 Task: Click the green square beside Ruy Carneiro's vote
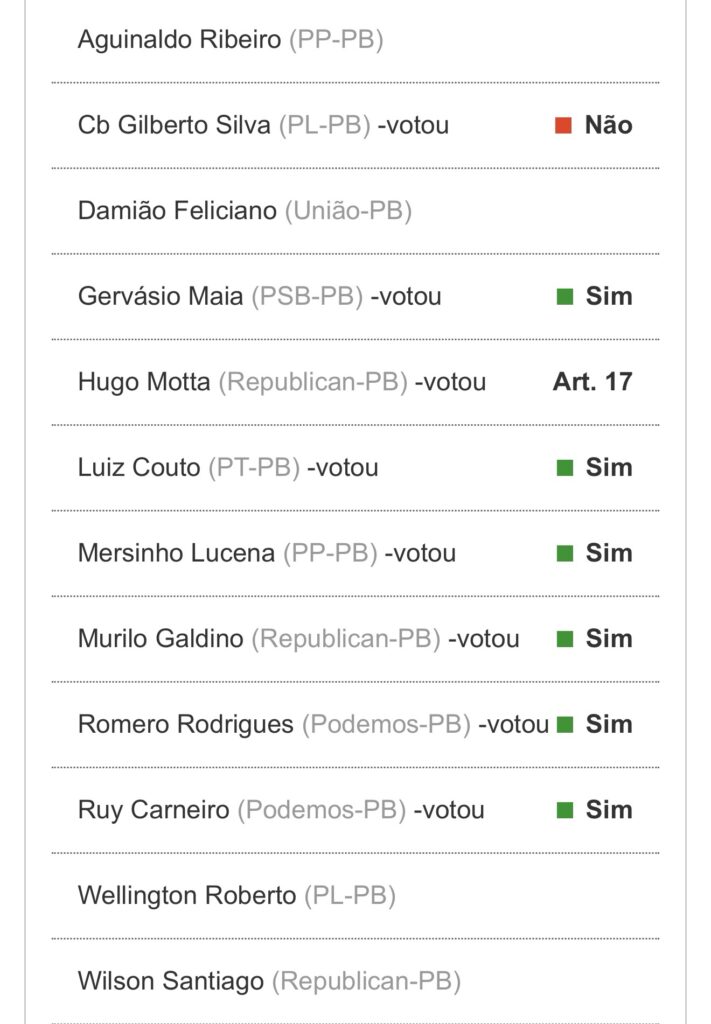(x=565, y=810)
